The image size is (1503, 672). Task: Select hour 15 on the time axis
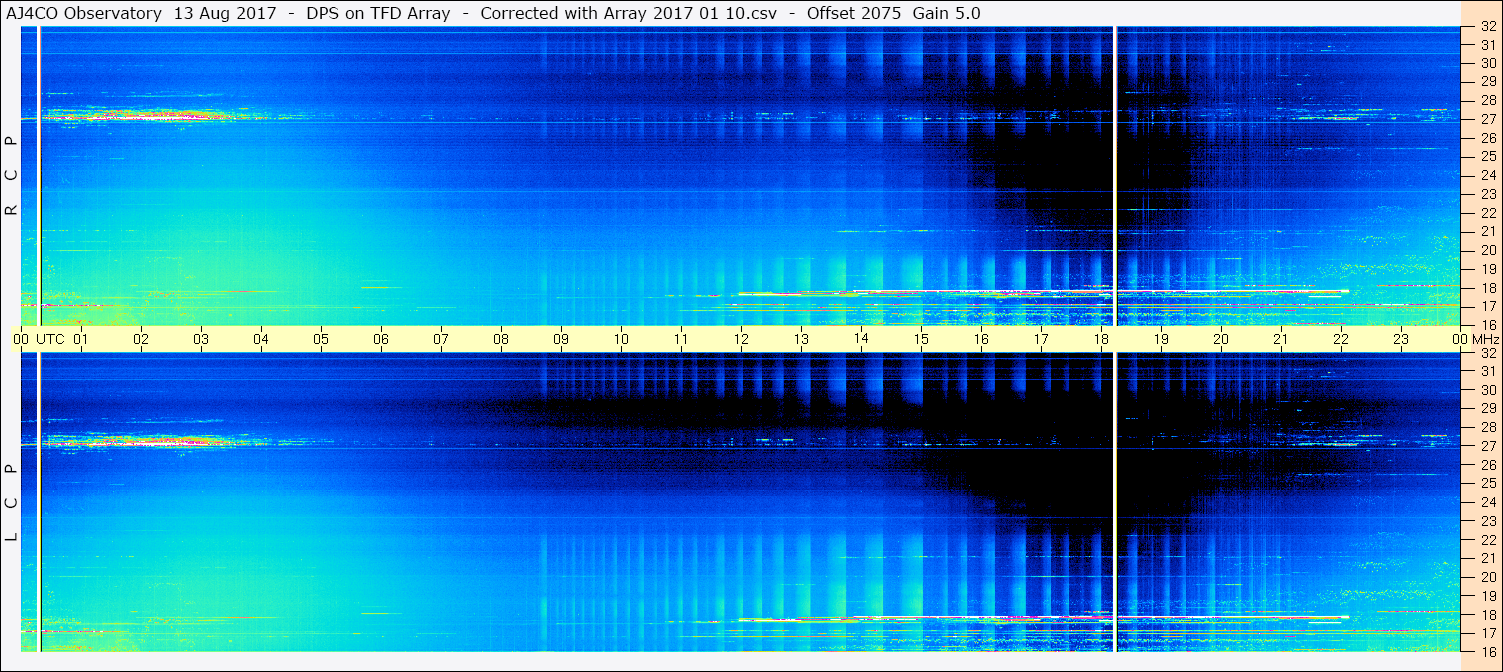click(921, 339)
